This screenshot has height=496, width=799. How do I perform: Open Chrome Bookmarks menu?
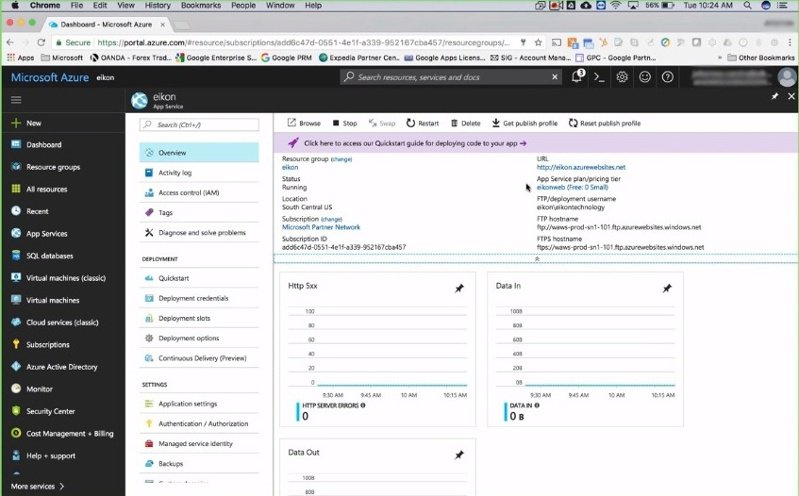tap(201, 5)
